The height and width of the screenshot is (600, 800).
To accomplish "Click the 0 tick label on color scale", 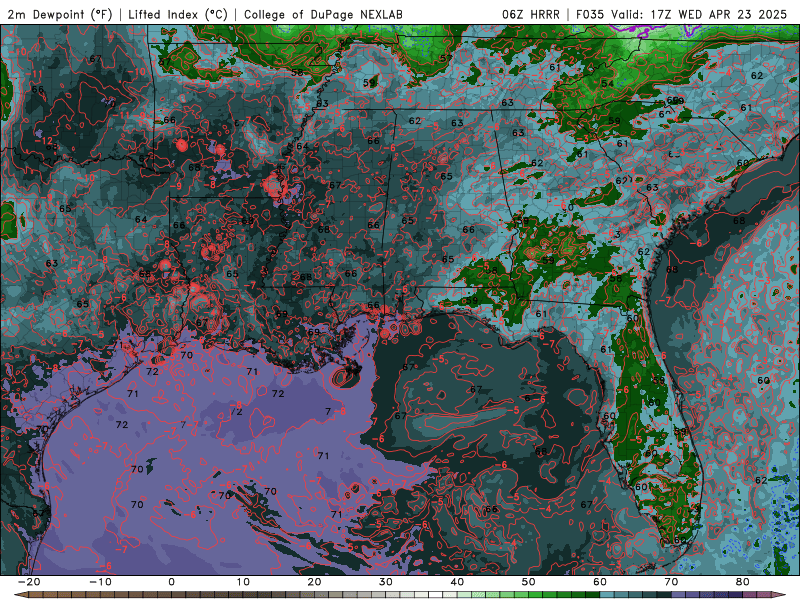I will click(x=171, y=582).
